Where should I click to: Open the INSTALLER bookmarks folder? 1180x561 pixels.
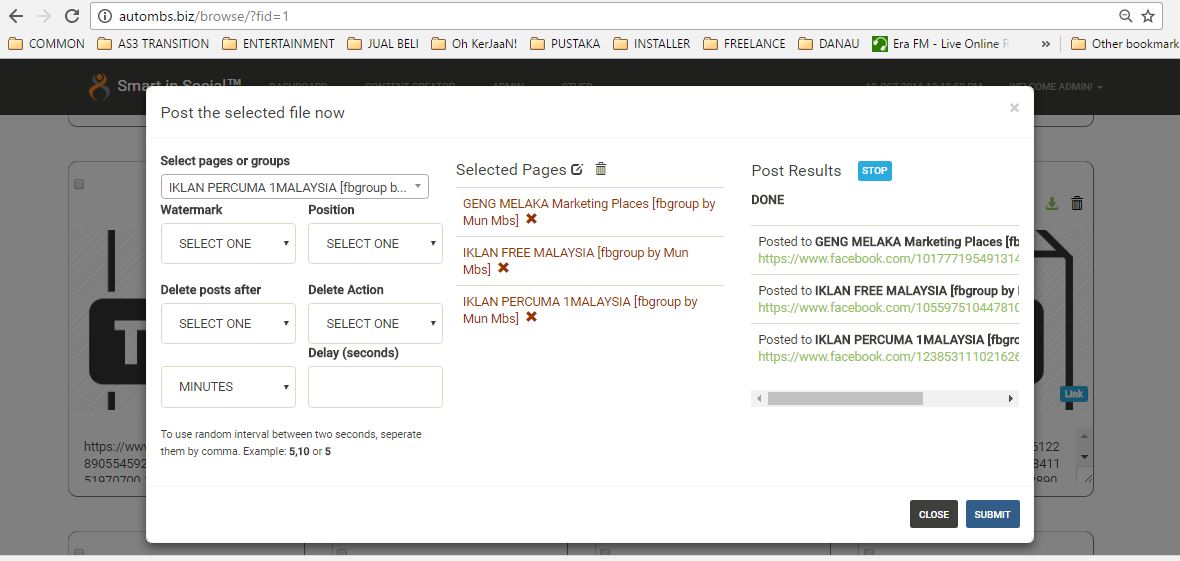(652, 44)
